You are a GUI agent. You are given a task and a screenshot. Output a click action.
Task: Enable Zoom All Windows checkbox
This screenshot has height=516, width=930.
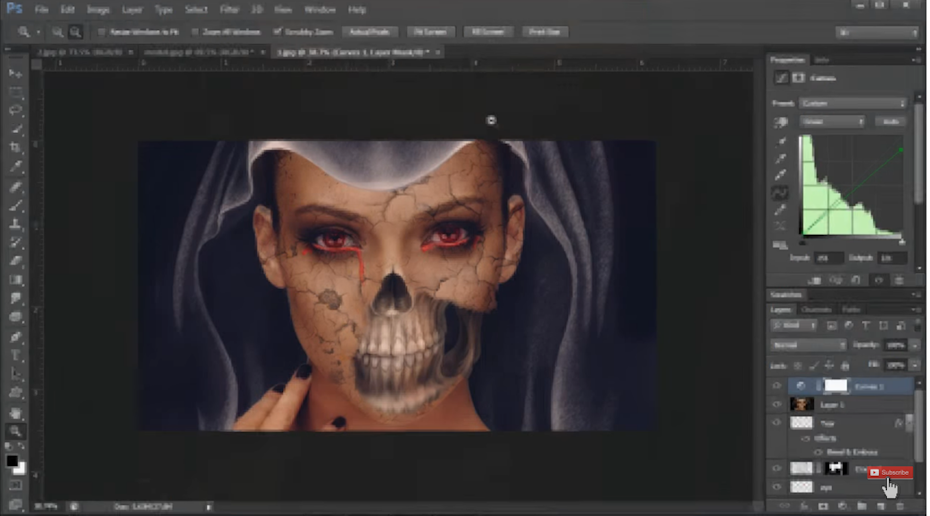(x=195, y=32)
